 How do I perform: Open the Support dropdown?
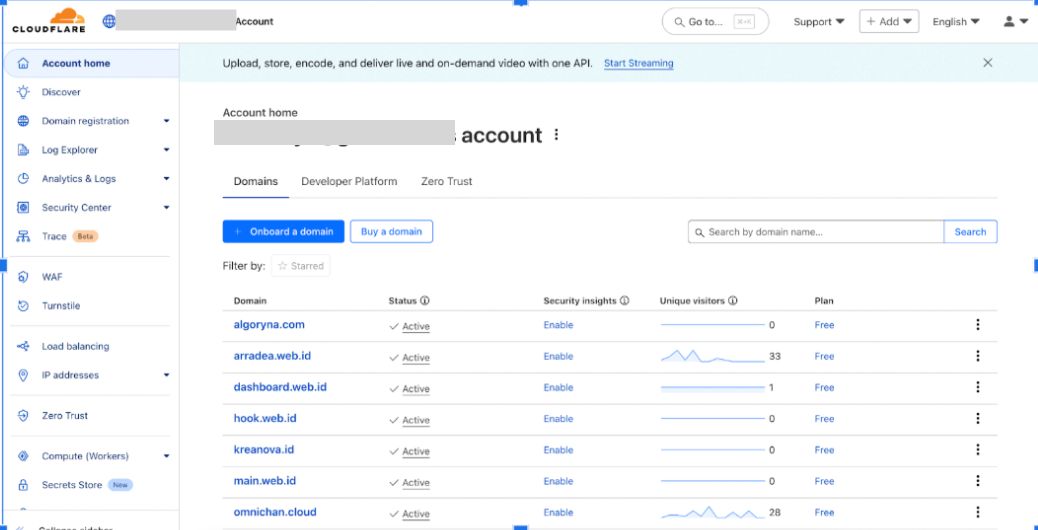point(818,22)
